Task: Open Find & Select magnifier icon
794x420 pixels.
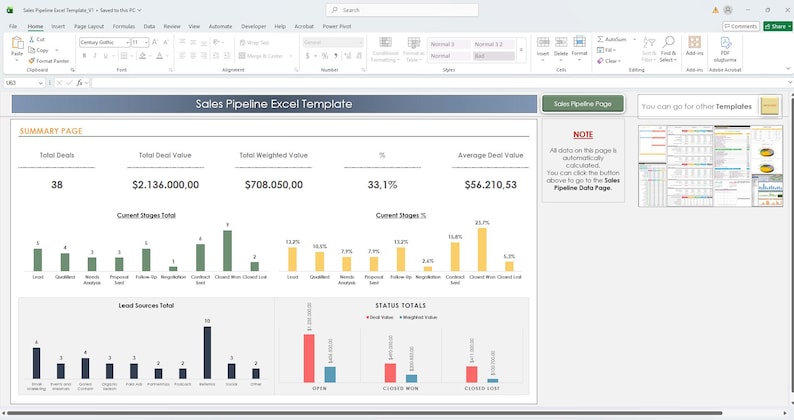Action: click(668, 42)
